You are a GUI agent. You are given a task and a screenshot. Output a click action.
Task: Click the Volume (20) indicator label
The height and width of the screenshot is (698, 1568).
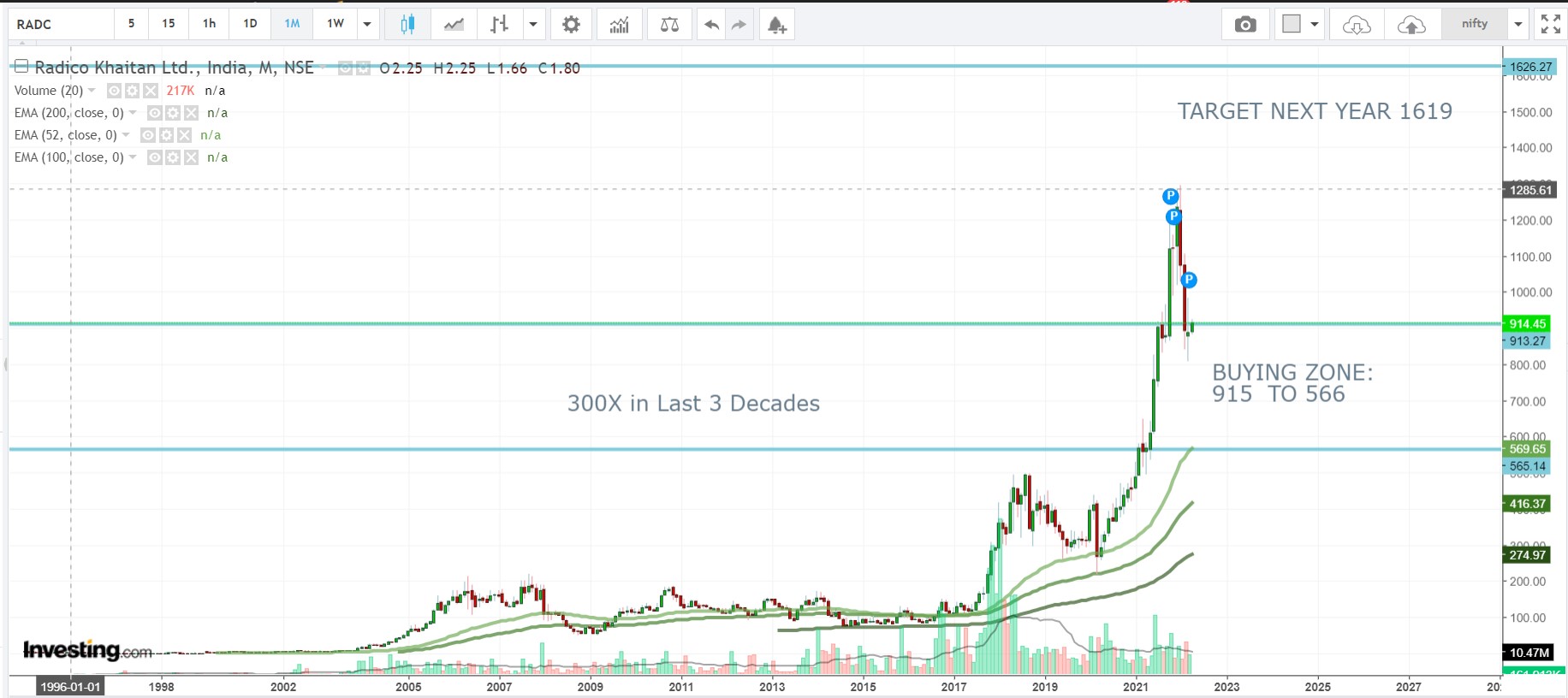coord(49,91)
